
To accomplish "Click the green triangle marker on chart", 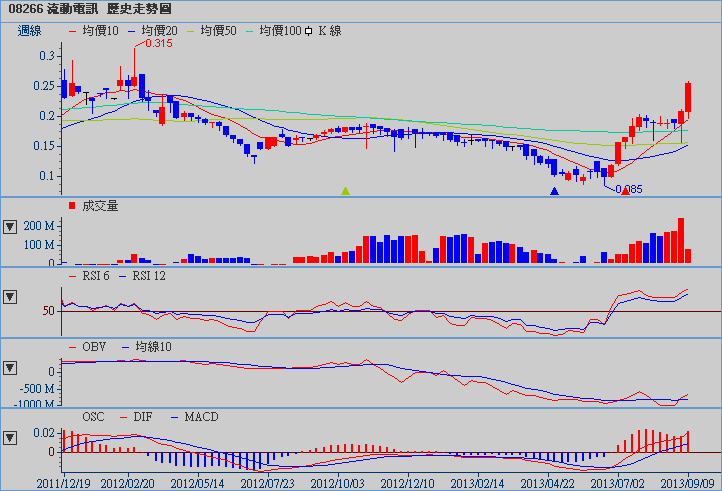I will 346,190.
